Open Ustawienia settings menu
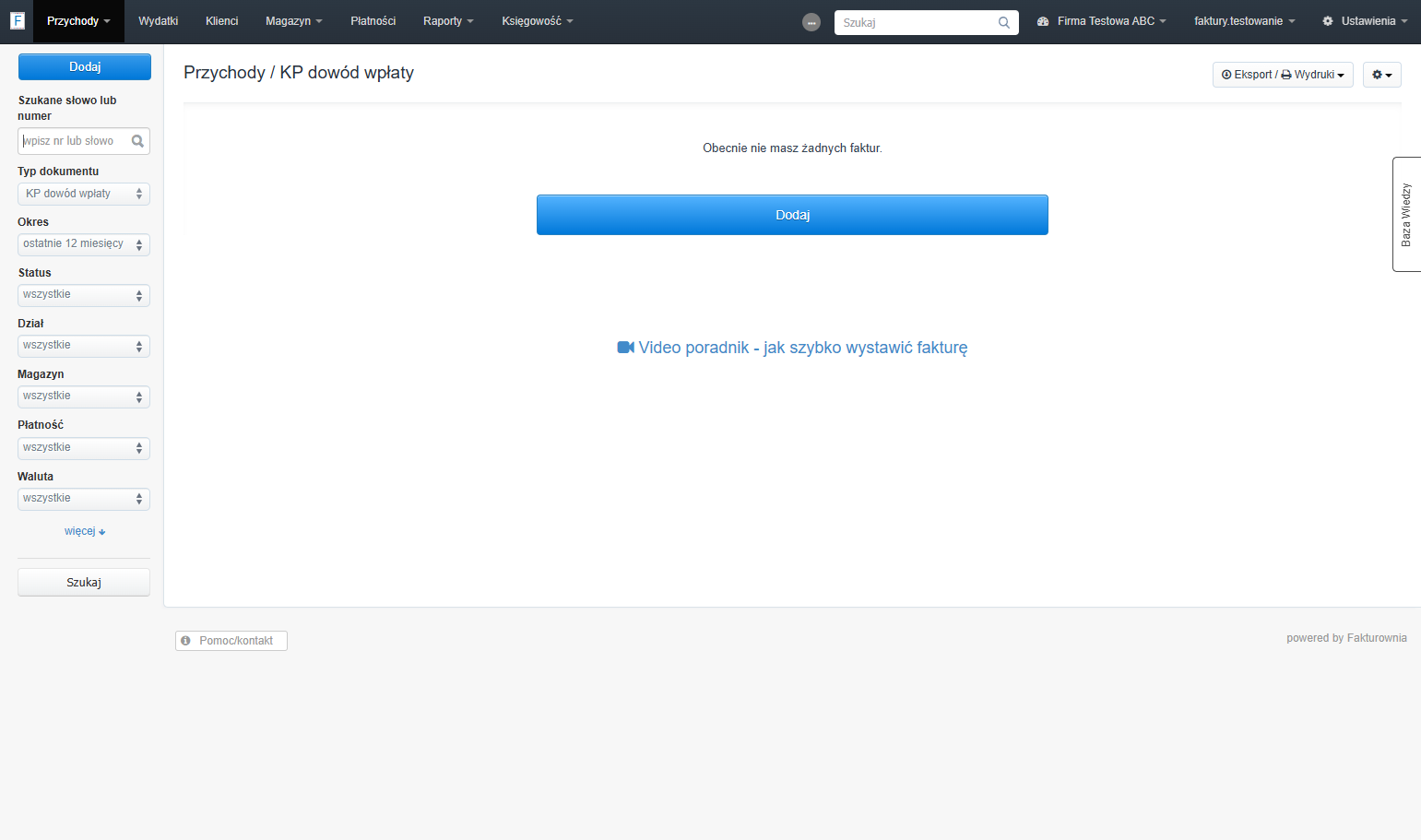1421x840 pixels. [1365, 21]
